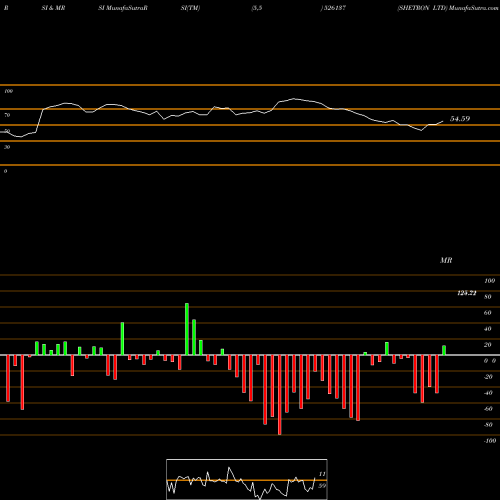500x500 pixels.
Task: Click the tallest green histogram bar
Action: click(187, 329)
